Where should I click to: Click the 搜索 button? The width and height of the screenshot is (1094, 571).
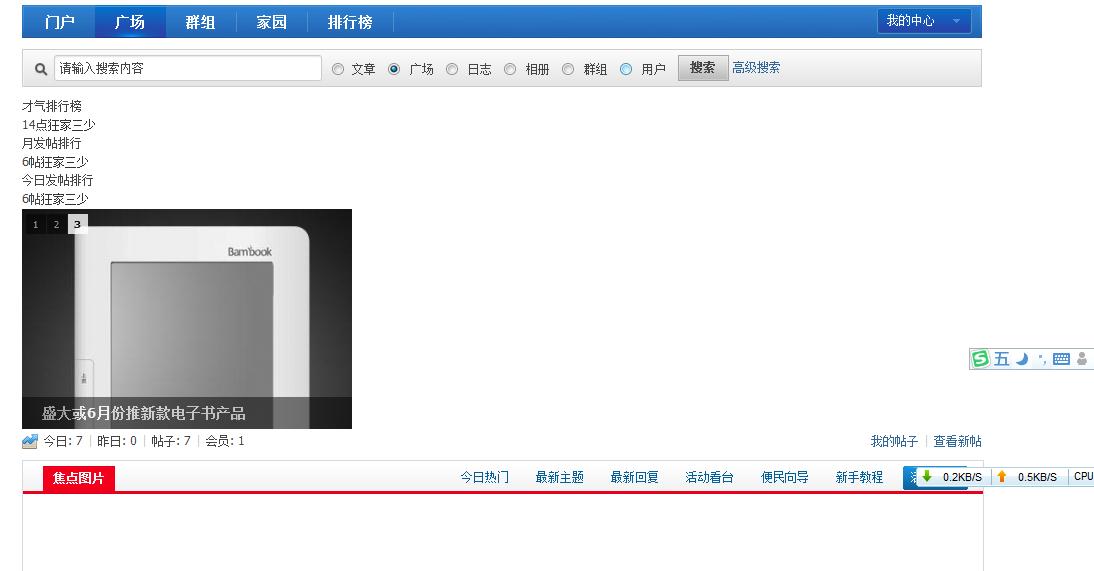click(x=703, y=68)
